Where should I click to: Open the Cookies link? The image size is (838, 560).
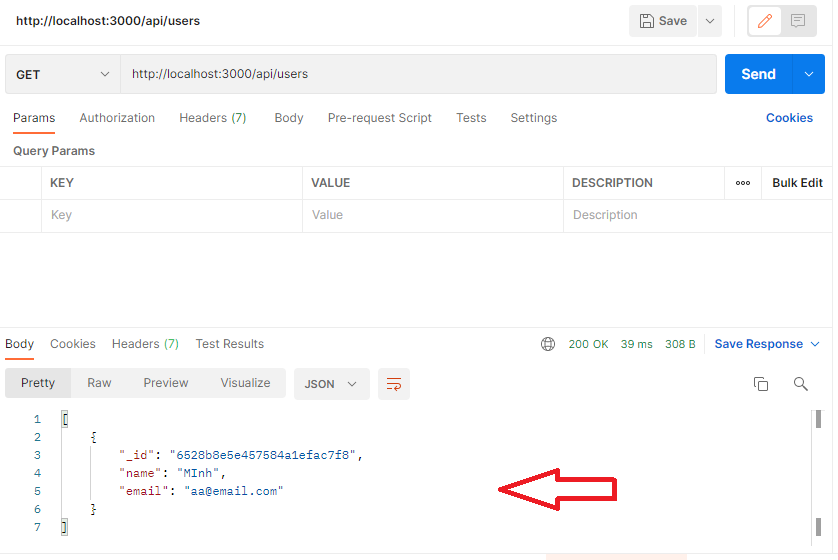pyautogui.click(x=789, y=118)
